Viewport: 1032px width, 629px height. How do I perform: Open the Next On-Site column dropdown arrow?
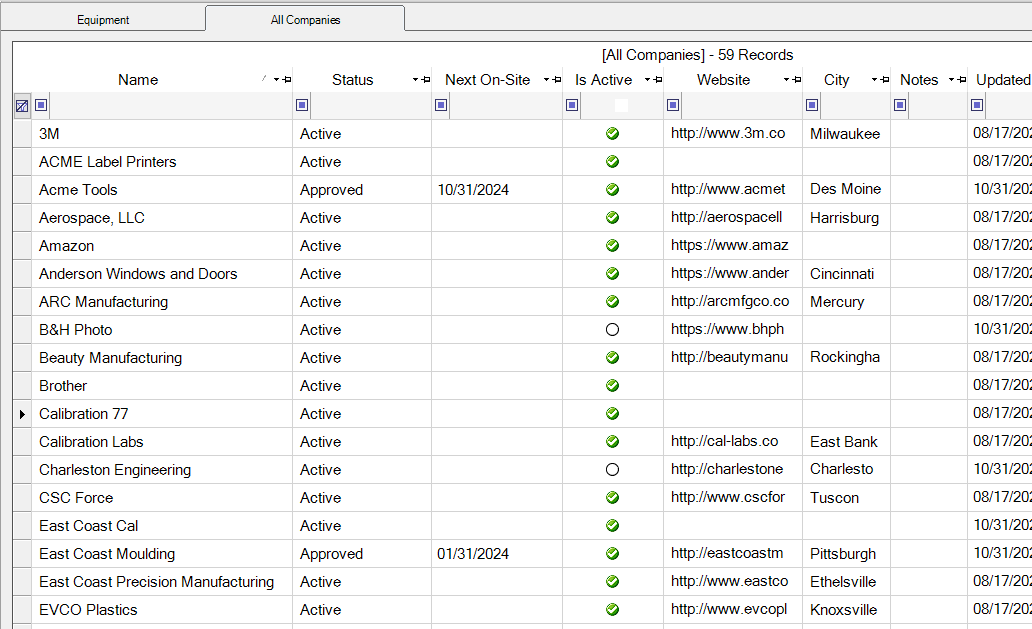(x=546, y=80)
